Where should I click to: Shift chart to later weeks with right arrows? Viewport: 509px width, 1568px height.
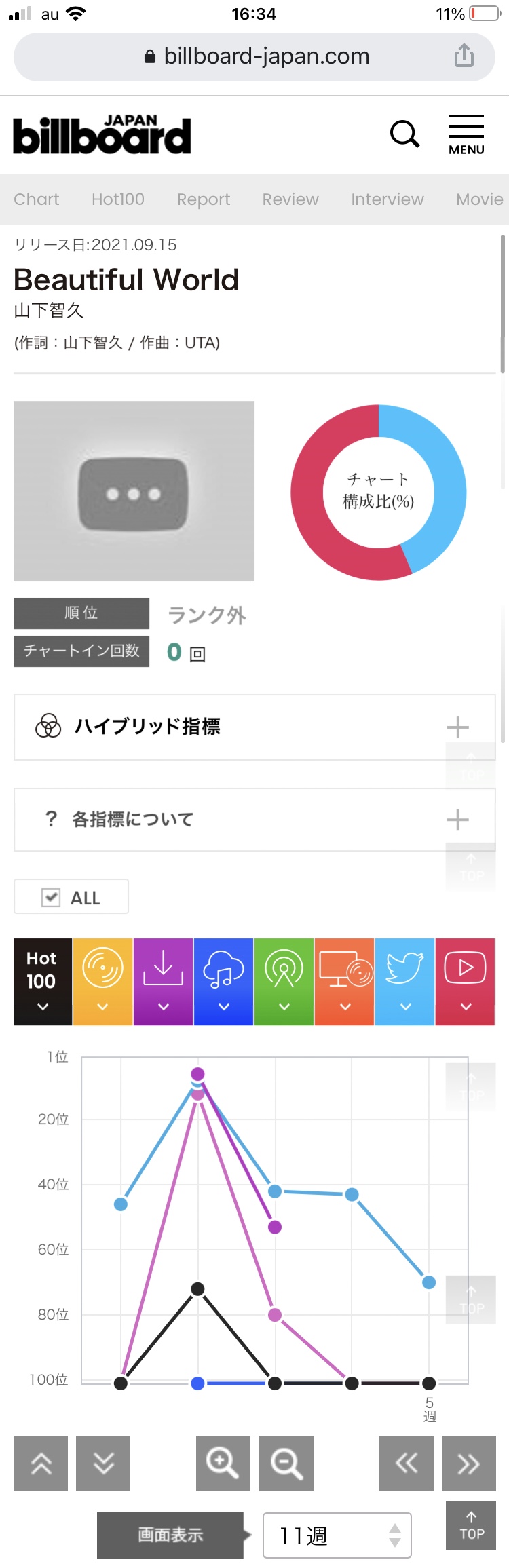[x=469, y=1463]
